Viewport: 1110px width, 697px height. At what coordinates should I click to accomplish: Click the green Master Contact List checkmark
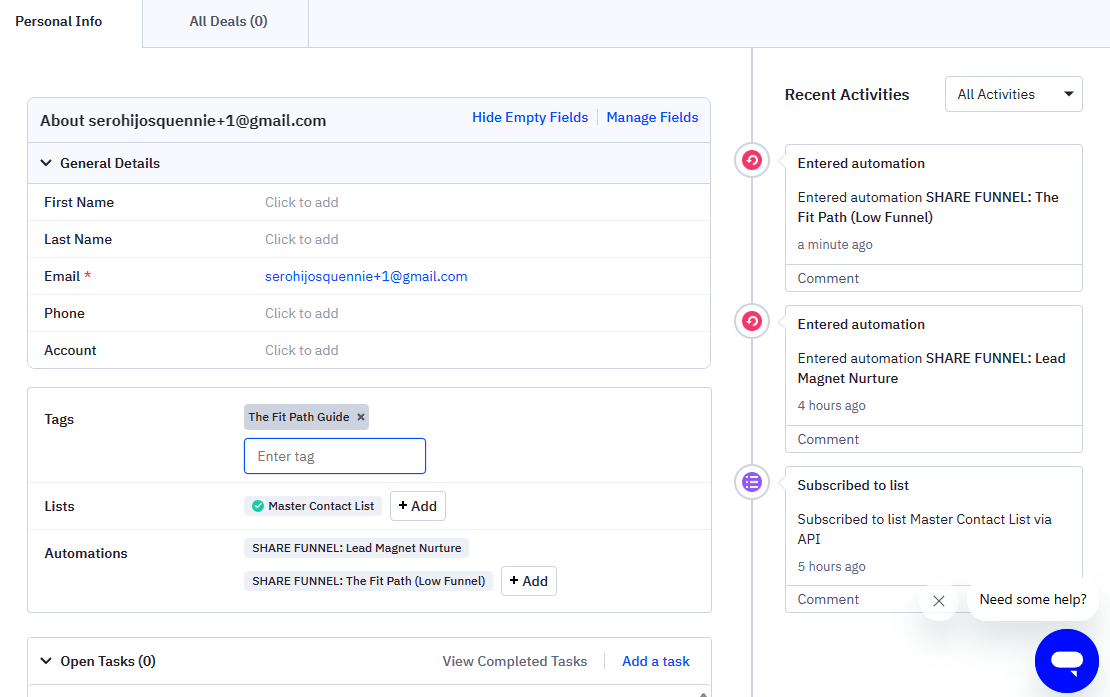258,506
